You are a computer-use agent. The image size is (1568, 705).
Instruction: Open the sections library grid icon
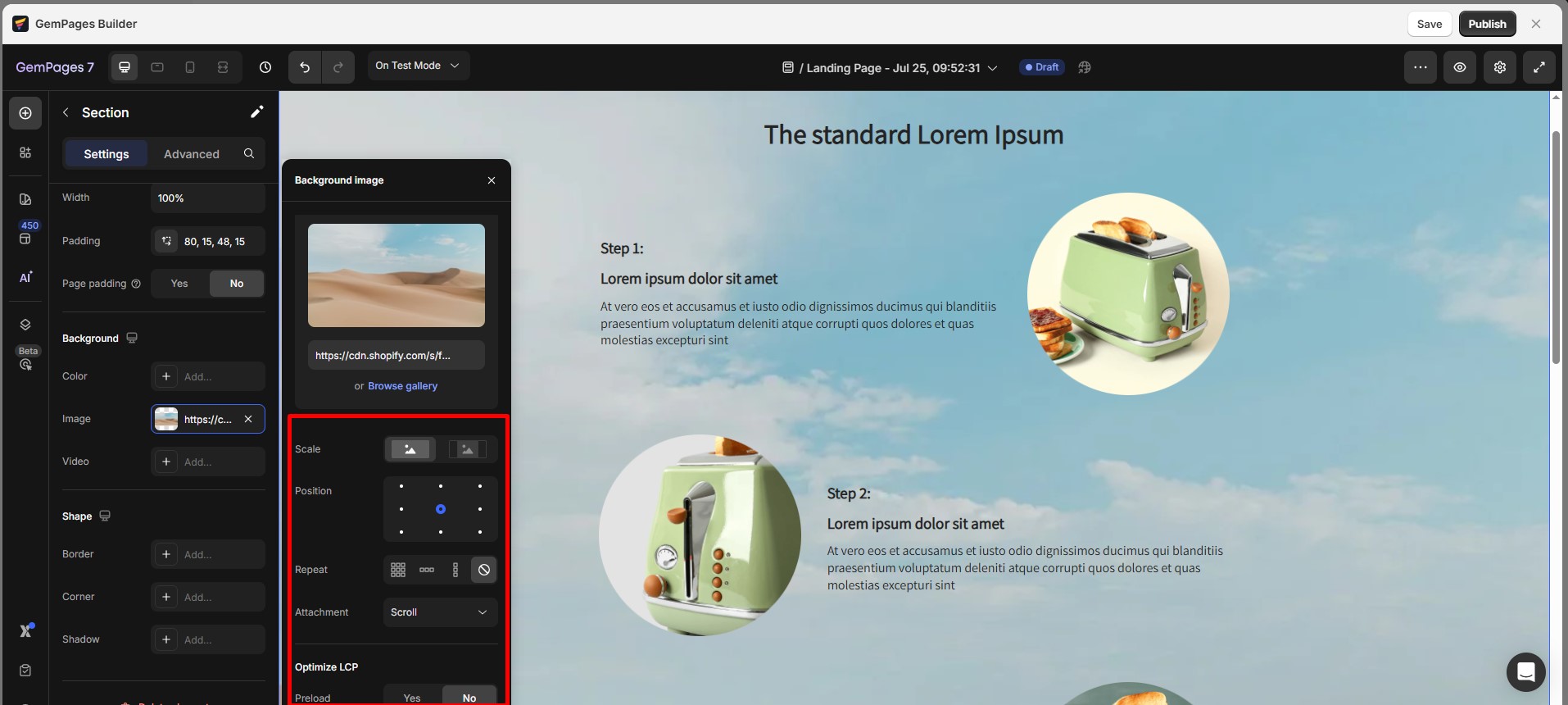tap(25, 152)
